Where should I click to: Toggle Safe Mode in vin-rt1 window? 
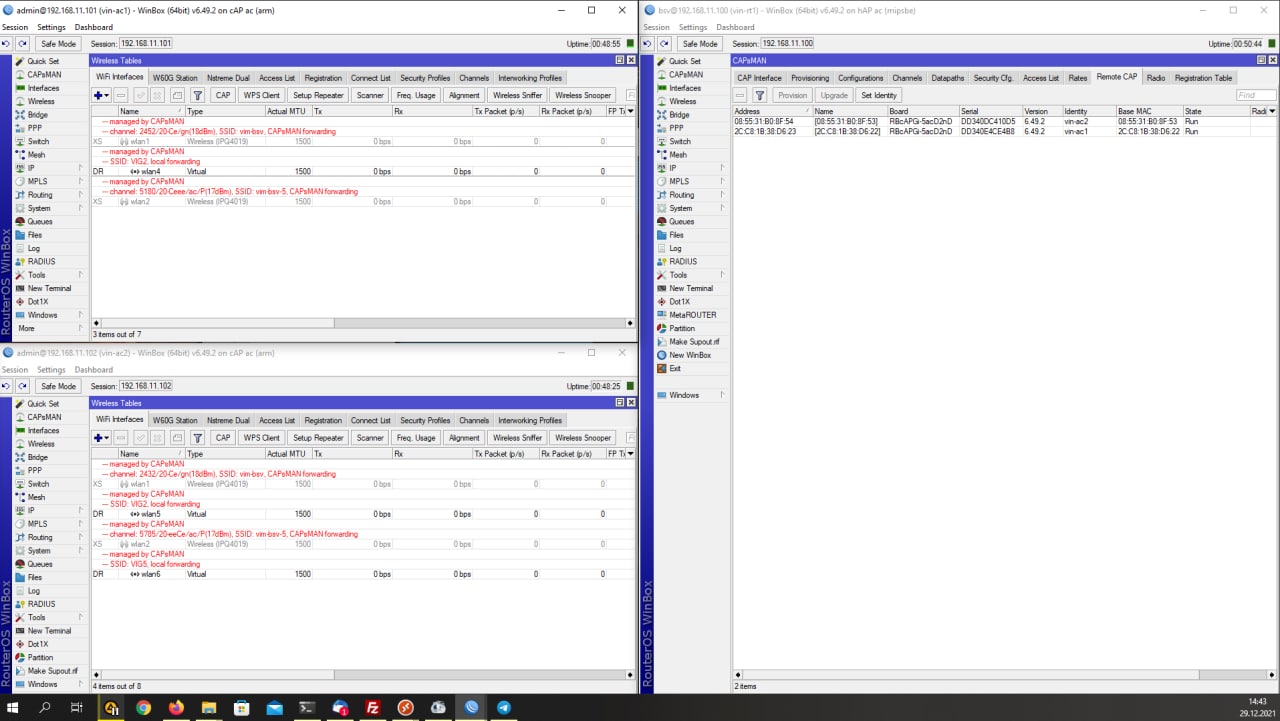[x=700, y=44]
